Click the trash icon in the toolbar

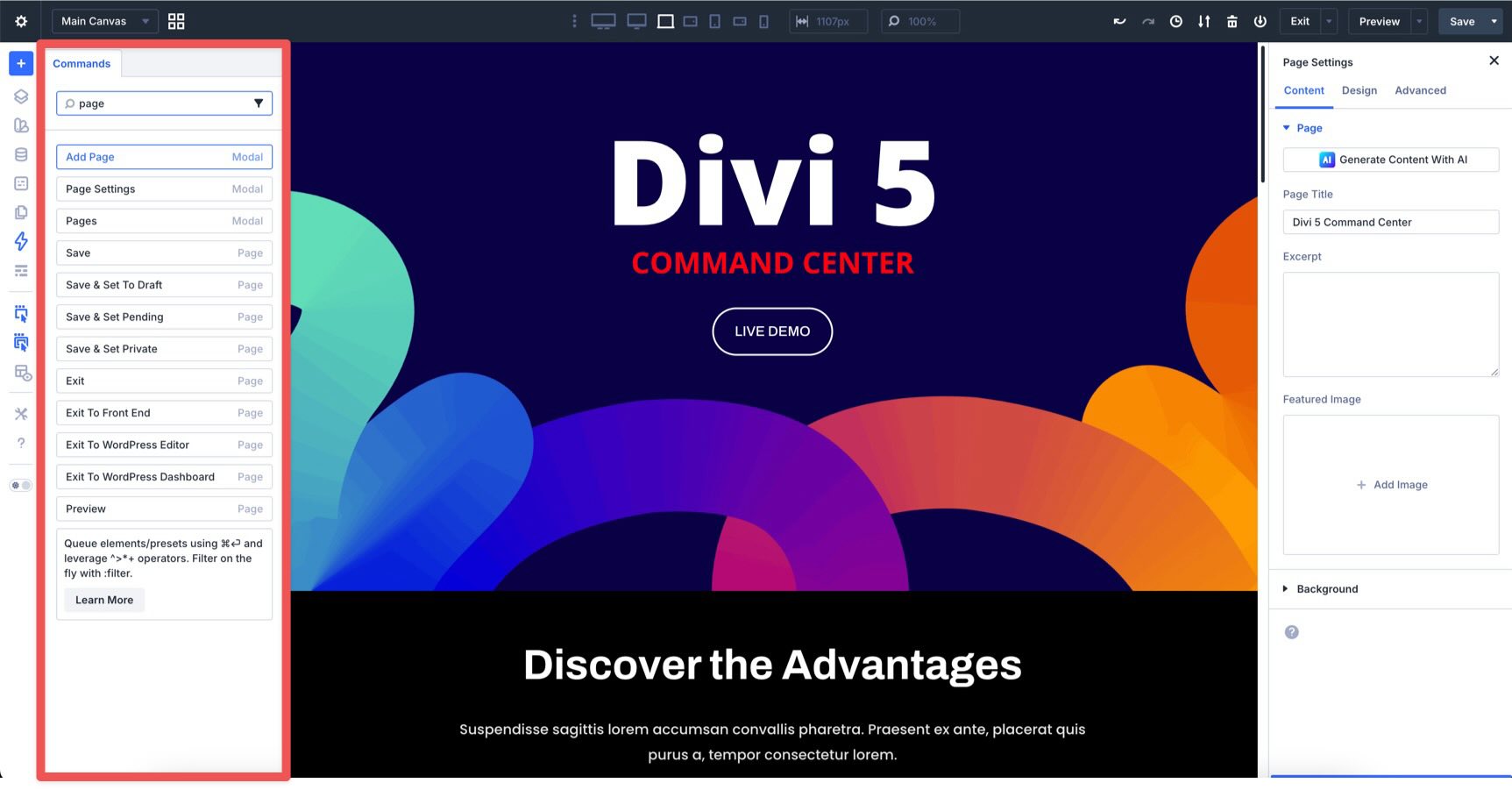click(x=1232, y=21)
